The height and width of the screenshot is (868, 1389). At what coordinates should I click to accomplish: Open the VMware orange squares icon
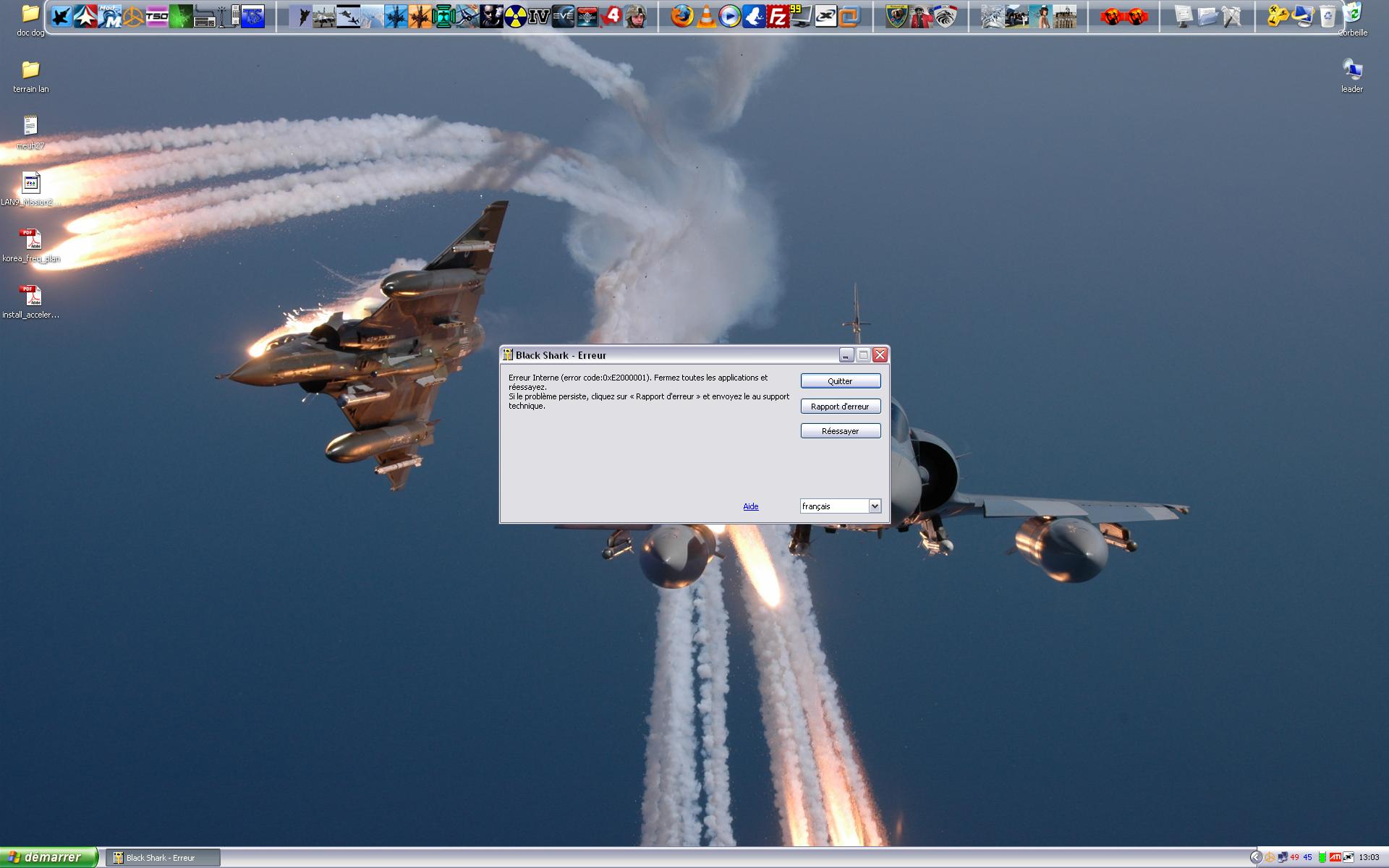pyautogui.click(x=849, y=16)
